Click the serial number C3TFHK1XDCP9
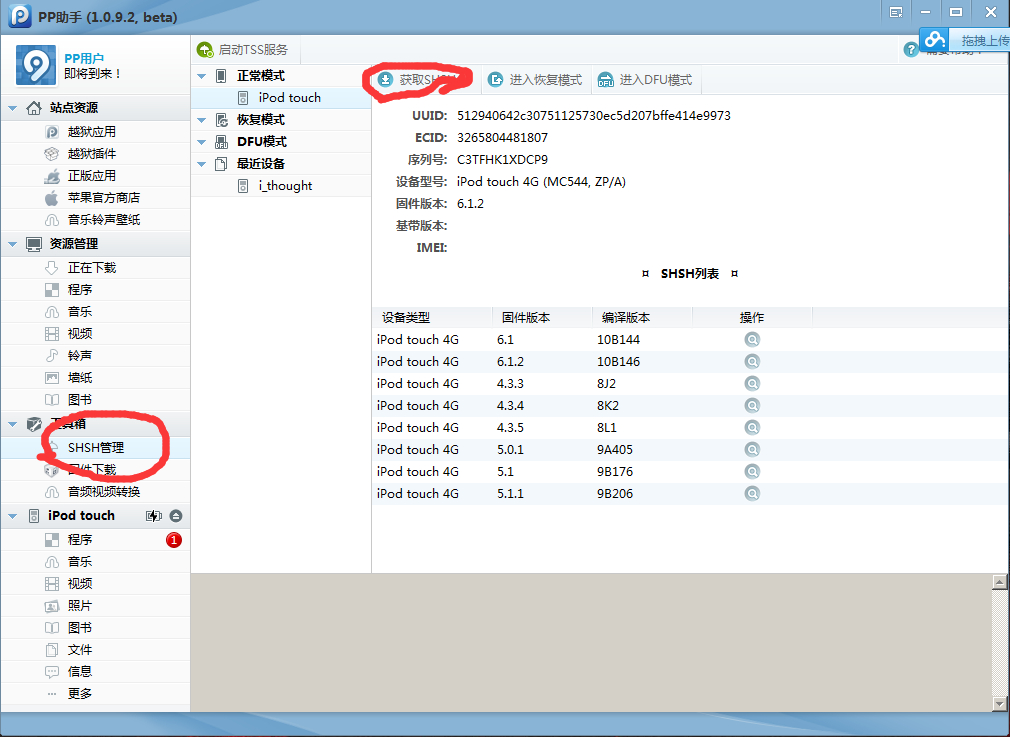Viewport: 1010px width, 737px height. (x=502, y=160)
